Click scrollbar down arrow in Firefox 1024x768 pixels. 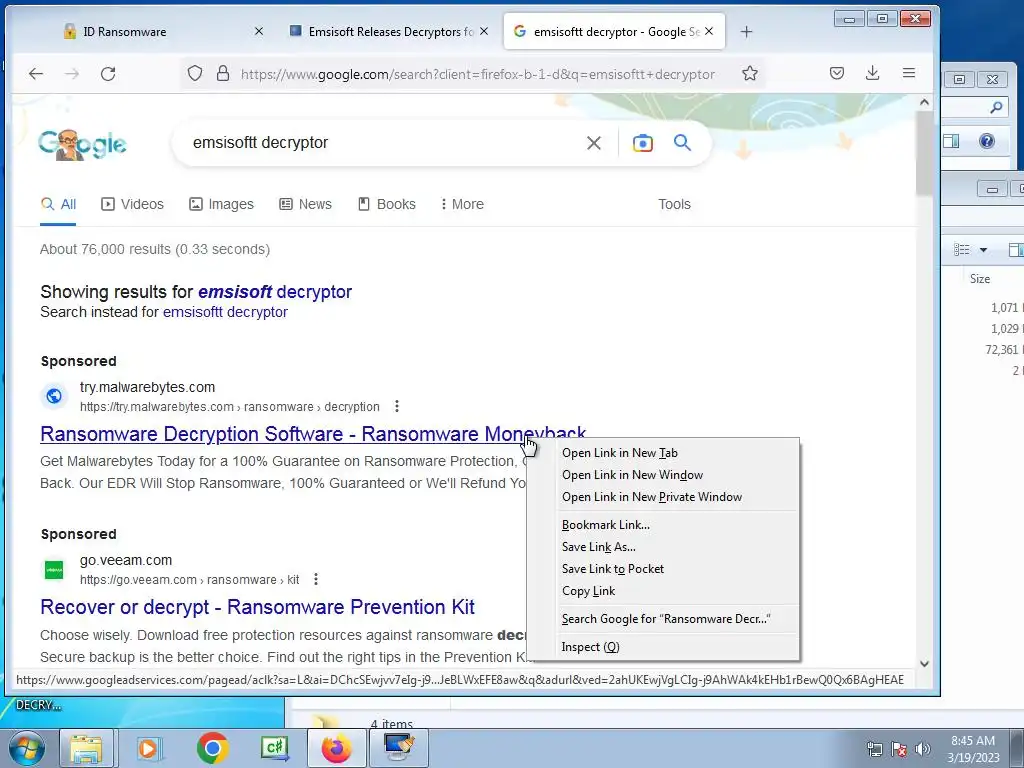tap(924, 664)
